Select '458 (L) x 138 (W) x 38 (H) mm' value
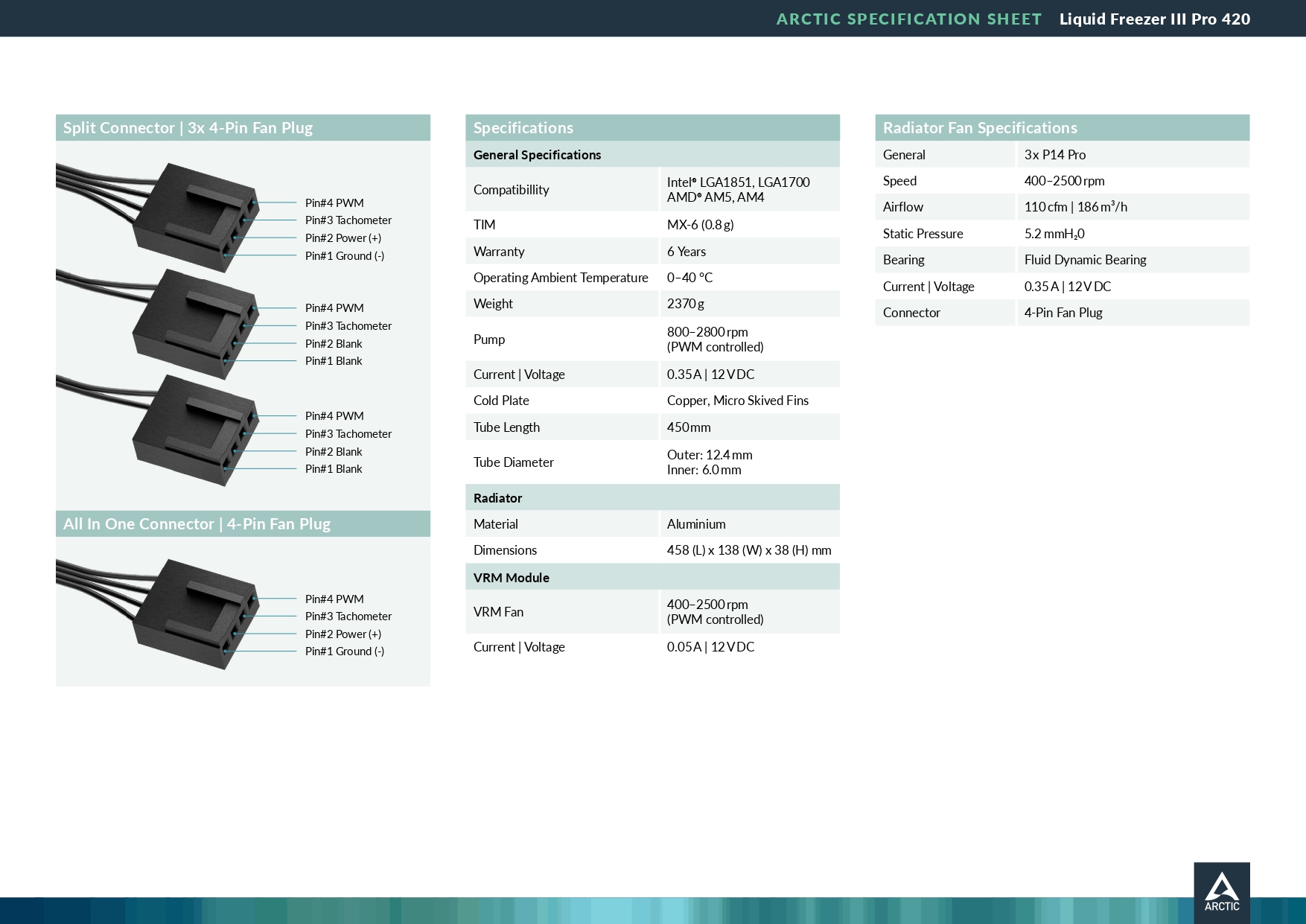 point(749,550)
